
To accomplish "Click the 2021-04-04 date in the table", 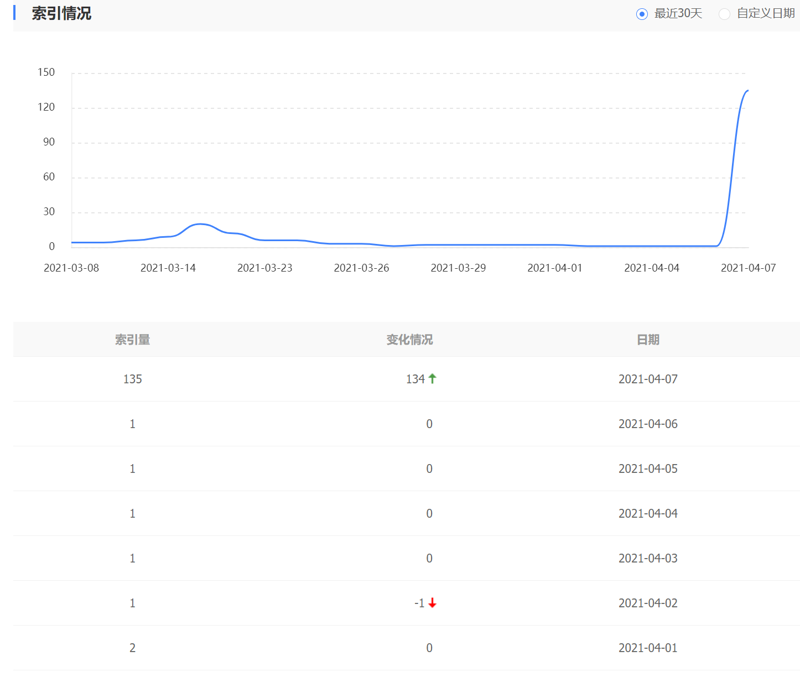I will coord(647,514).
